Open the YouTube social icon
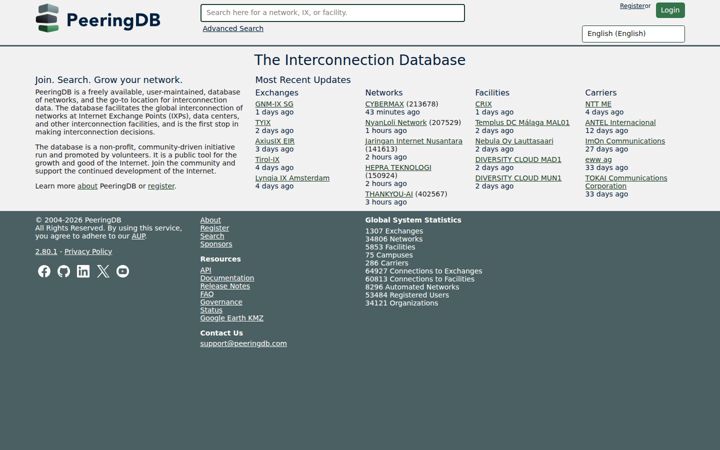 click(x=123, y=271)
